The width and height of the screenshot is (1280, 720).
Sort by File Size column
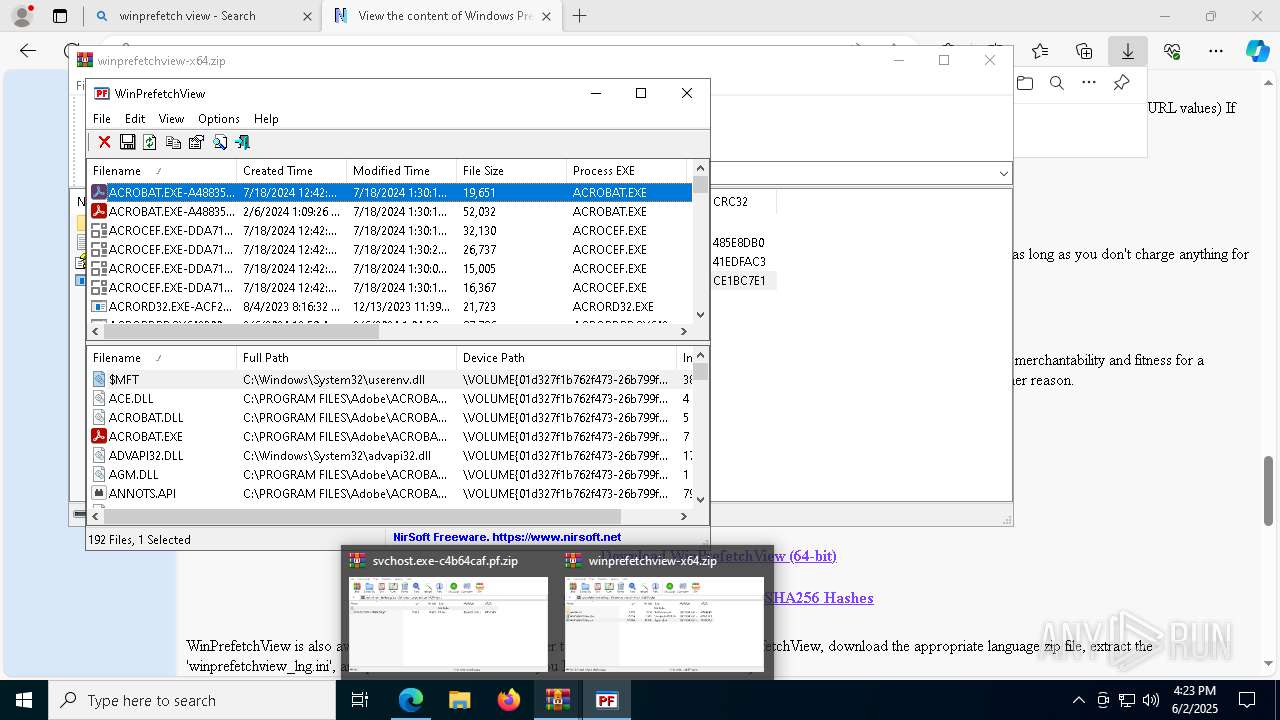coord(512,170)
